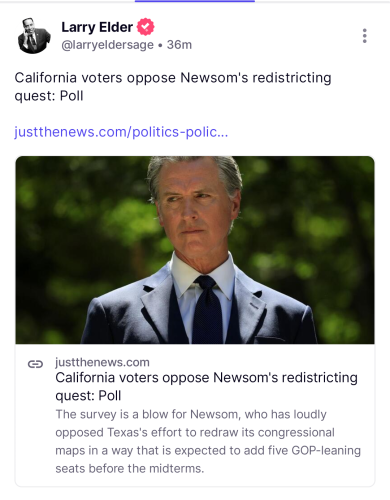This screenshot has width=390, height=500.
Task: Click "quest: Poll" line in card headline
Action: click(88, 396)
